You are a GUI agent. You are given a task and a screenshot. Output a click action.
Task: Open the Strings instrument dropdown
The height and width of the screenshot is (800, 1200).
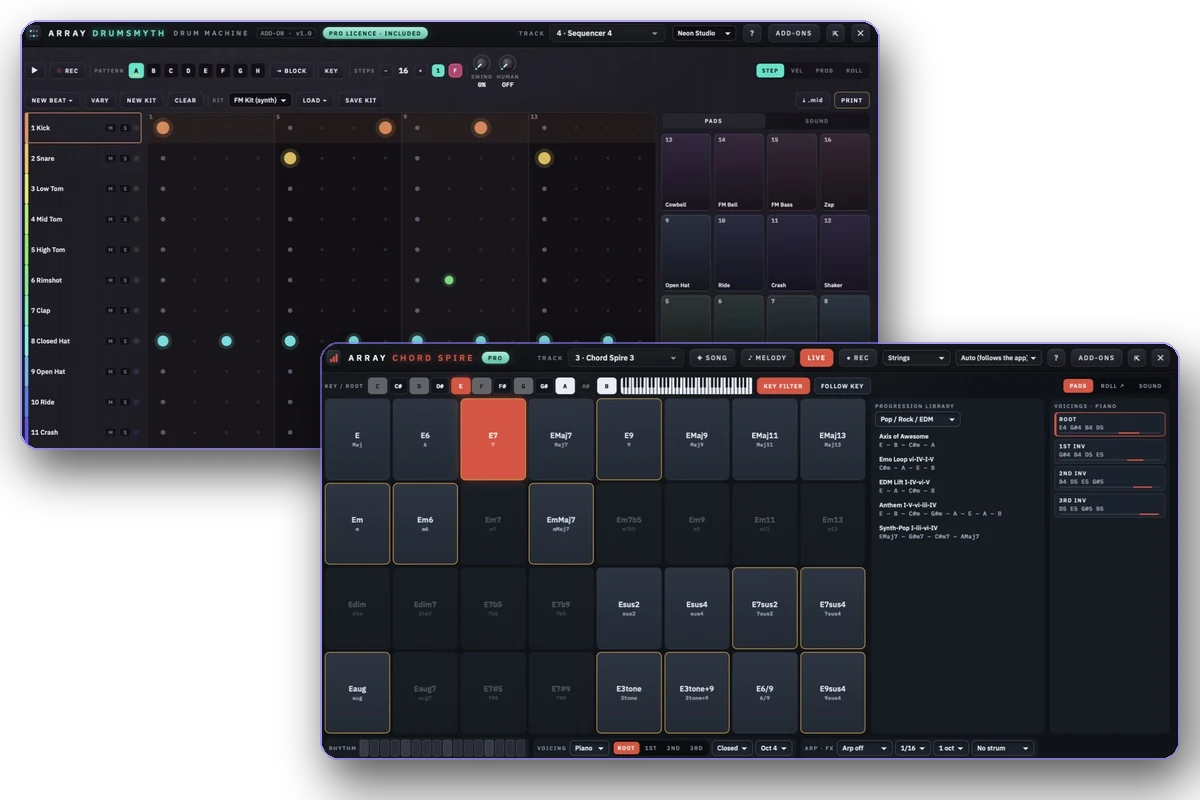[915, 358]
